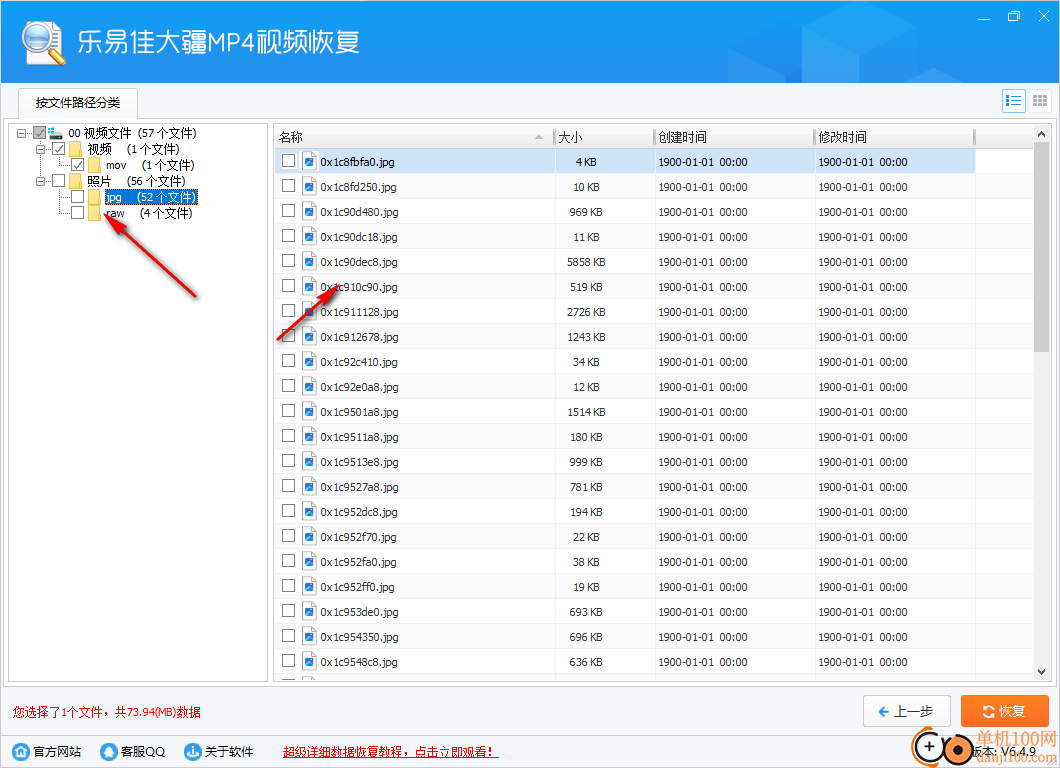
Task: Toggle checkbox for 00 视频文件 root
Action: [x=40, y=133]
